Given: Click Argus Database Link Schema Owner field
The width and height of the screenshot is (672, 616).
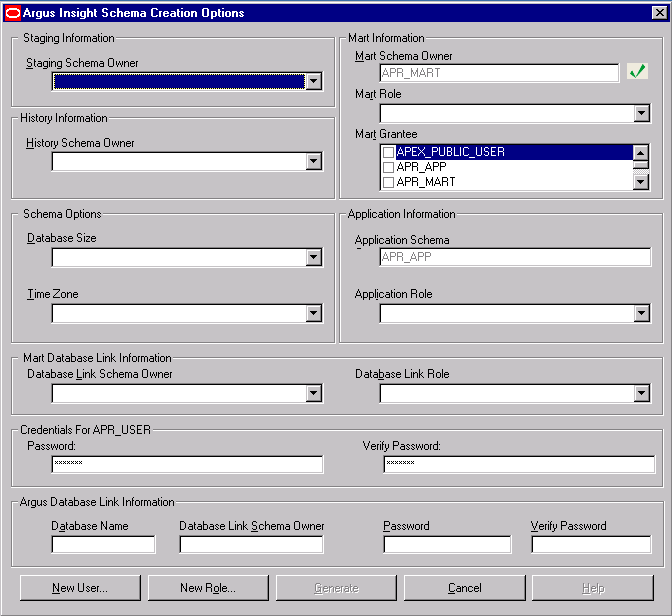Looking at the screenshot, I should (x=251, y=544).
